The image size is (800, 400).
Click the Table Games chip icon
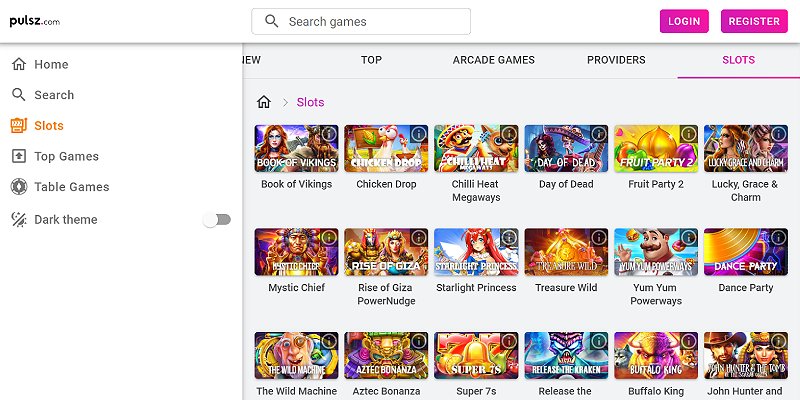coord(18,187)
